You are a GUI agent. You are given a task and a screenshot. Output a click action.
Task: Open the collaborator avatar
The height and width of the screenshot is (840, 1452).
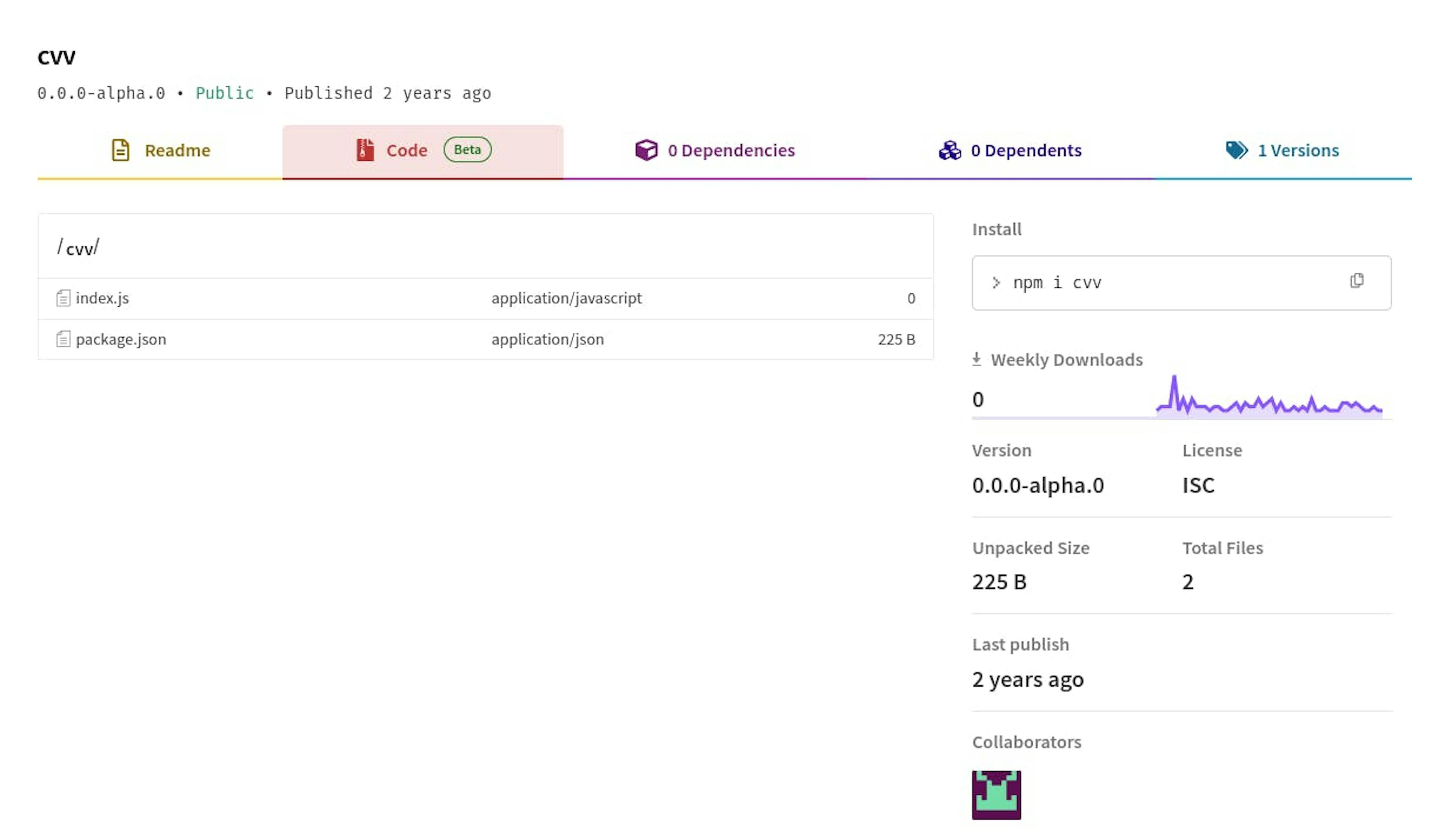pyautogui.click(x=996, y=795)
